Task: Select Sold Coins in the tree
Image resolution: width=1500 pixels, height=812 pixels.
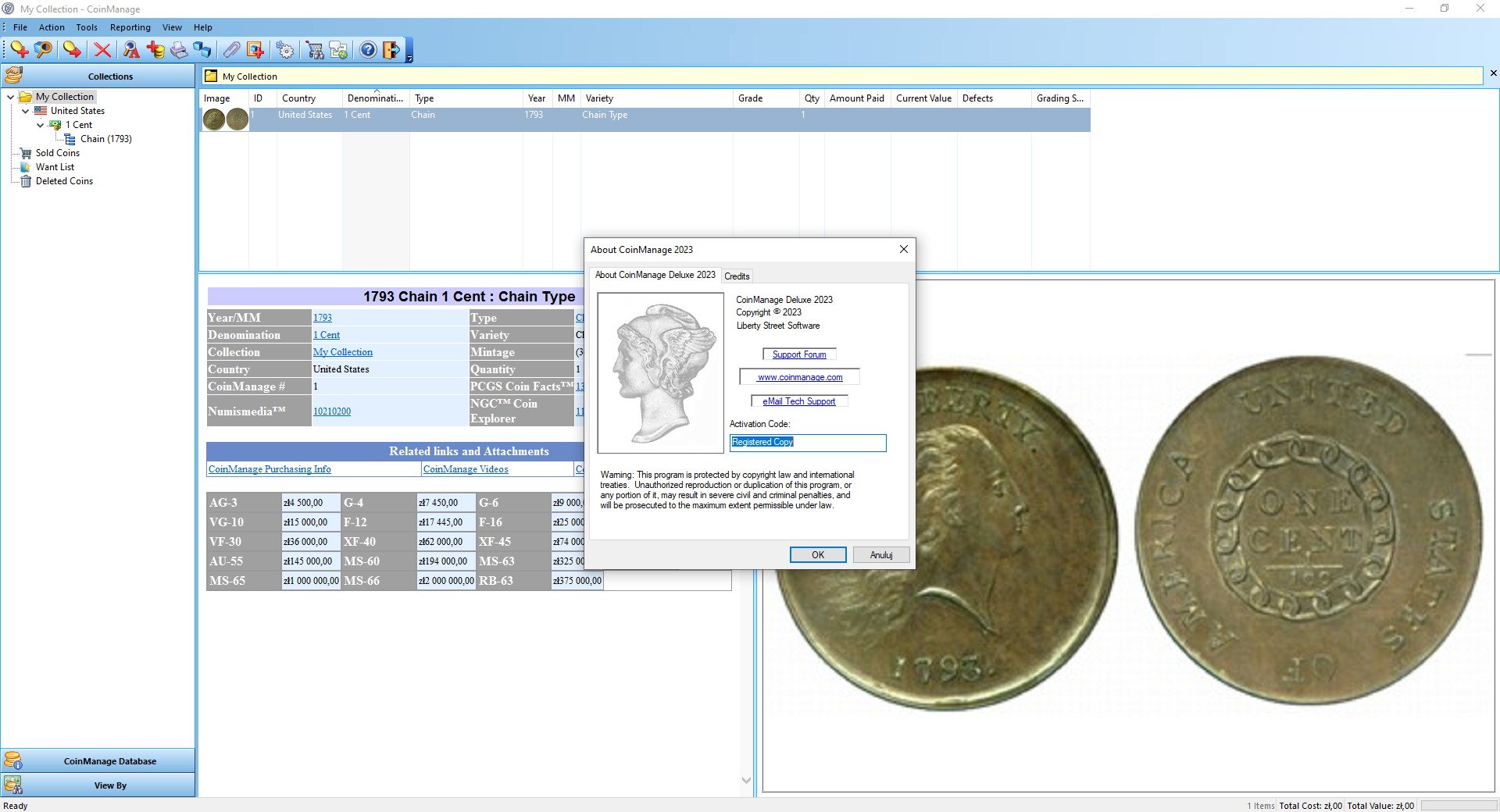Action: [58, 153]
